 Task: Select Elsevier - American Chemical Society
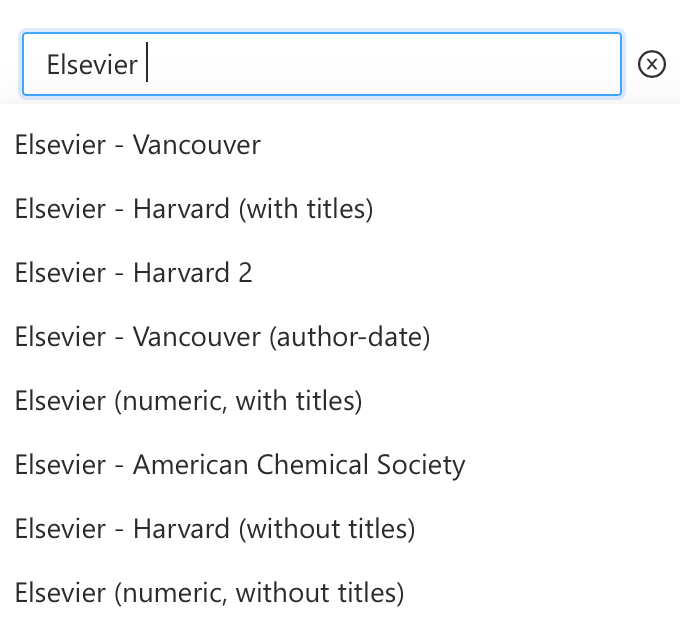[340, 465]
